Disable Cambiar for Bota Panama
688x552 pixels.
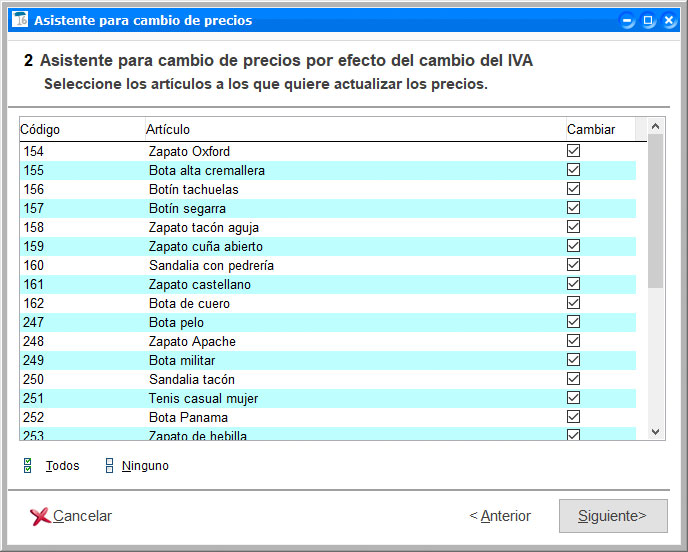tap(573, 417)
